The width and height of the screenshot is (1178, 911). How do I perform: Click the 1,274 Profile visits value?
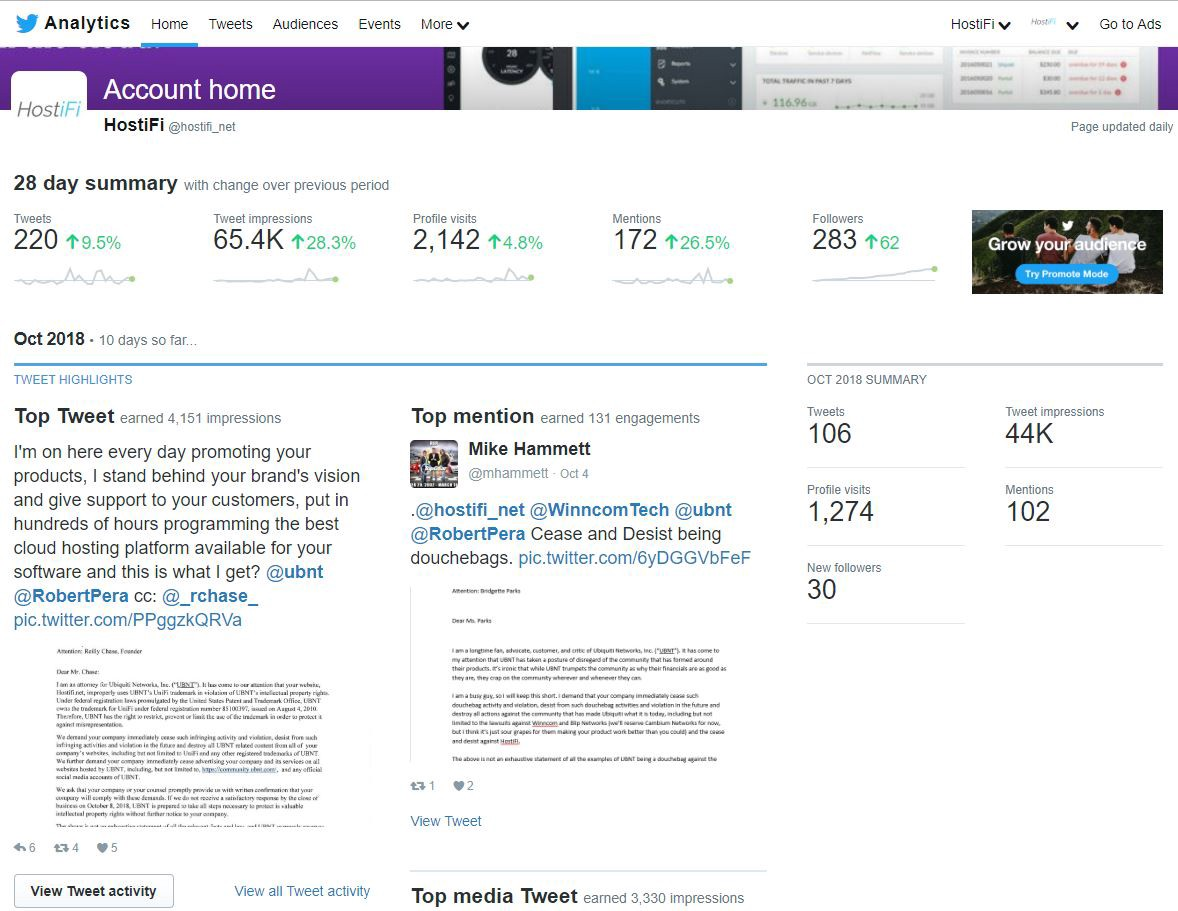pyautogui.click(x=840, y=511)
